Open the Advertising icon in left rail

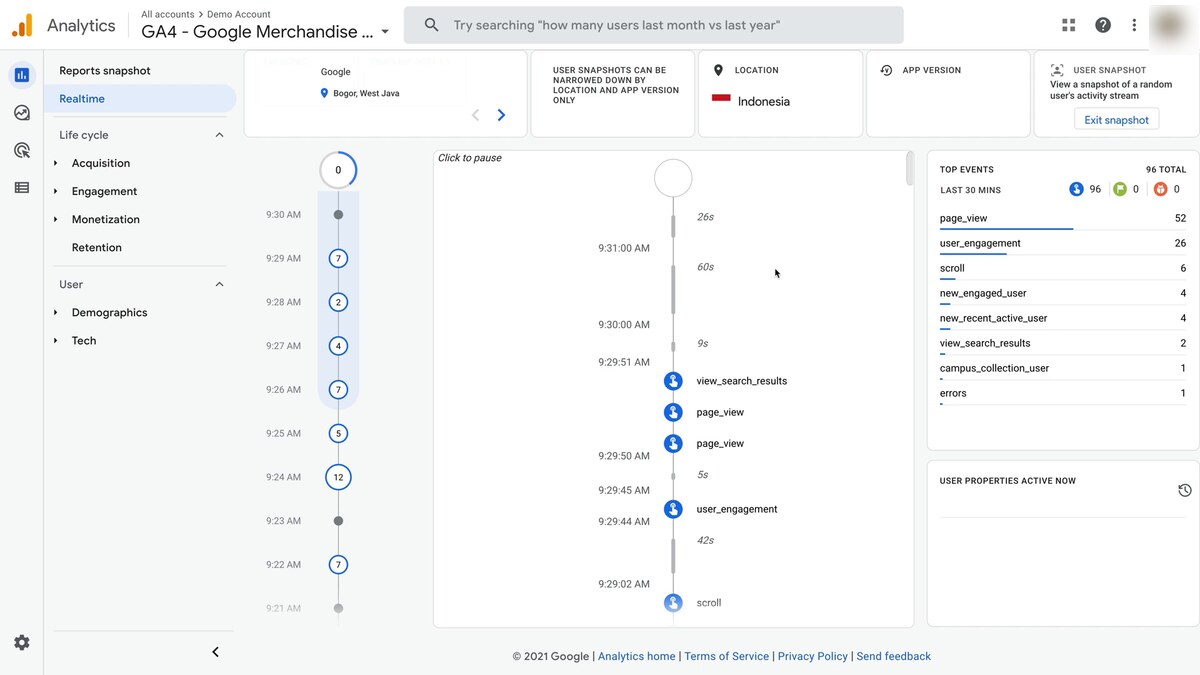pos(22,150)
